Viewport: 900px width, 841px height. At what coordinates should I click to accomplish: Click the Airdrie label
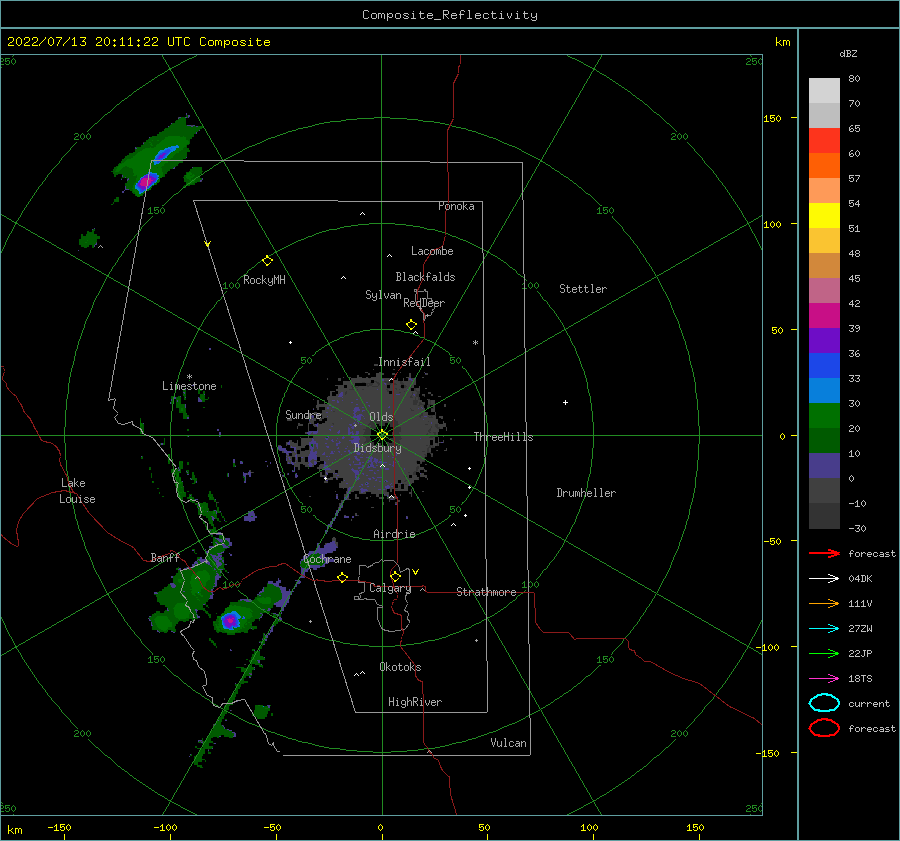coord(394,534)
